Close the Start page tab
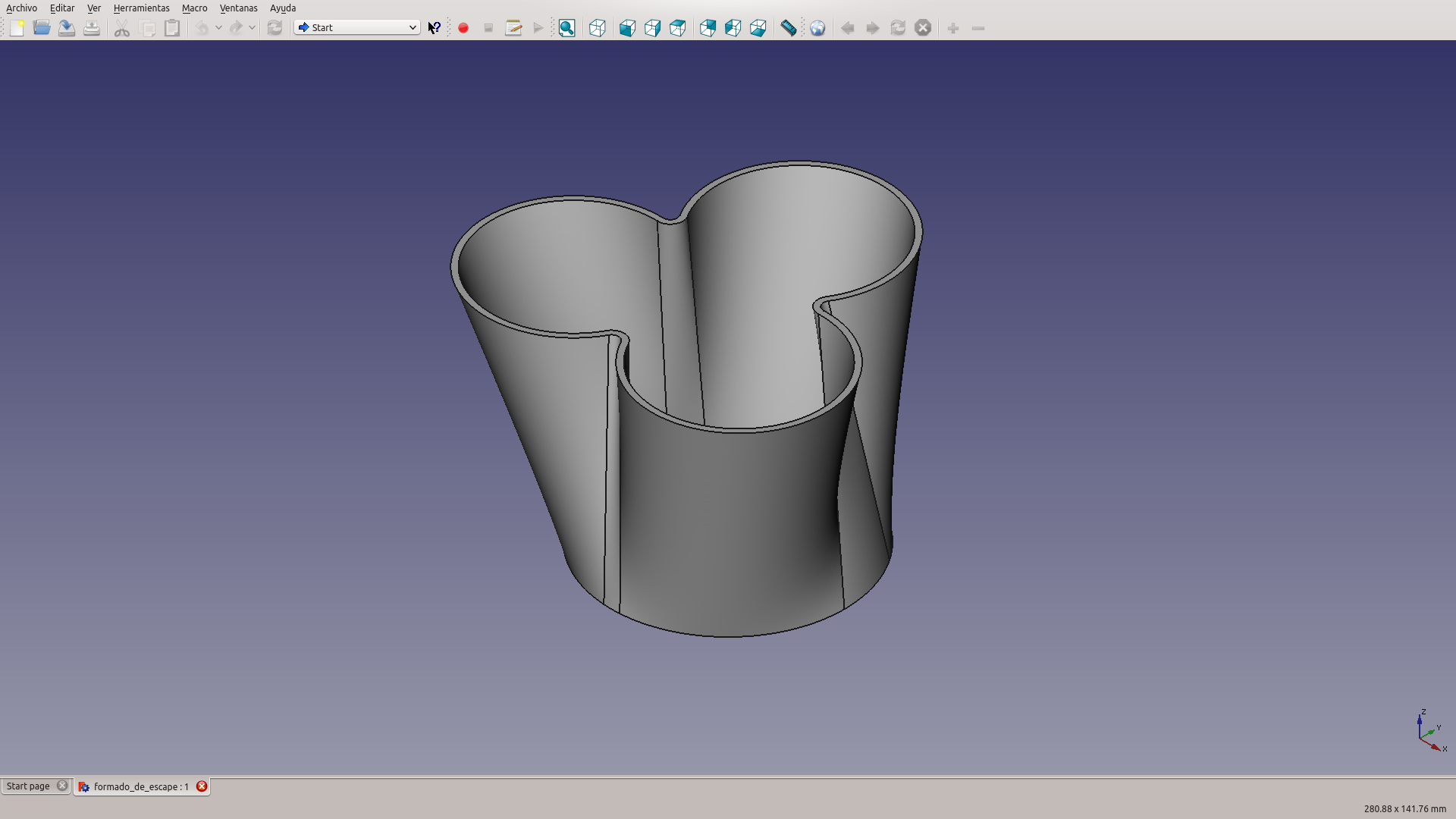The height and width of the screenshot is (819, 1456). point(62,786)
